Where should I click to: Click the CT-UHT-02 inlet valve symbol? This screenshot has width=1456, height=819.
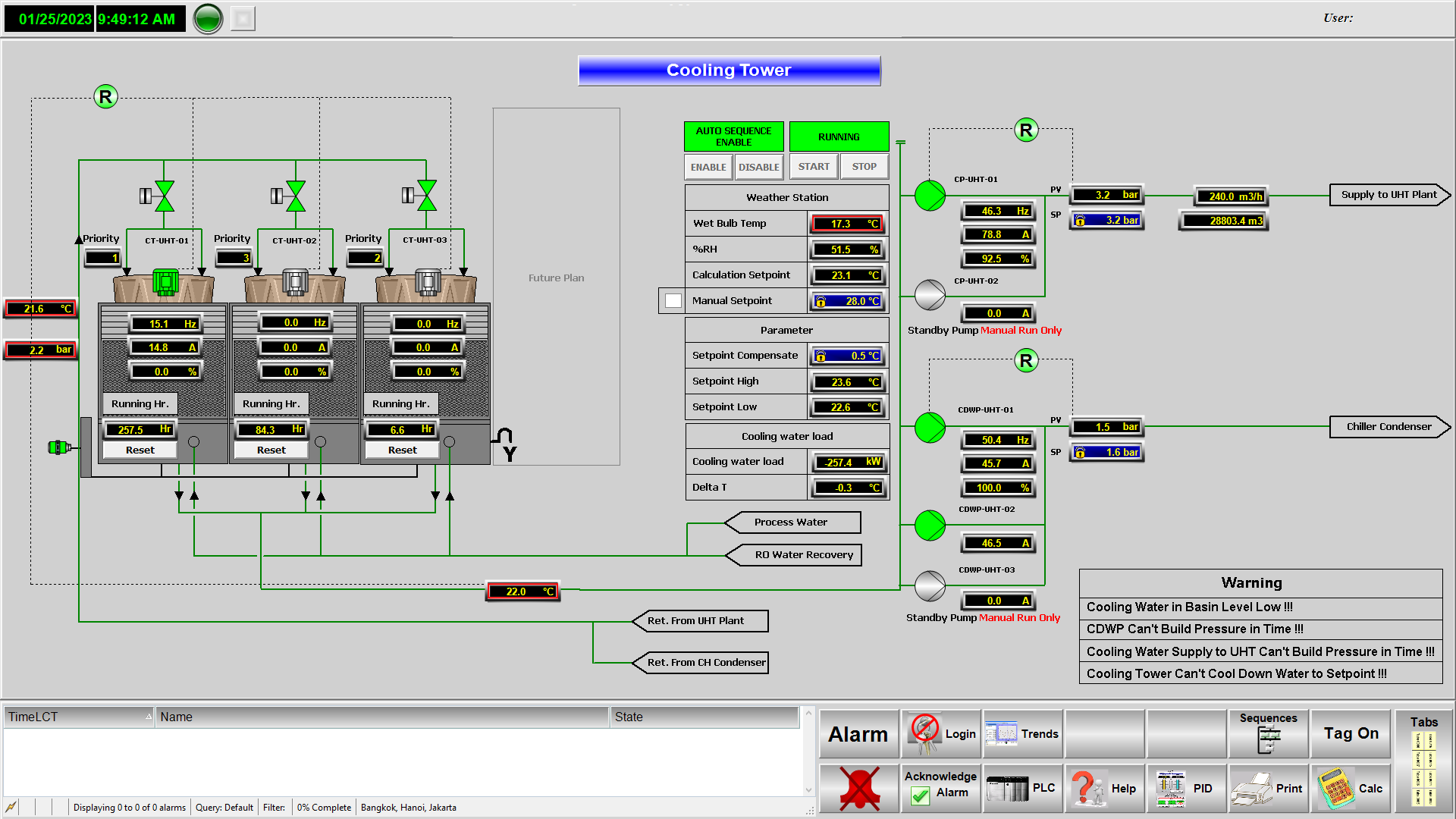pos(295,196)
